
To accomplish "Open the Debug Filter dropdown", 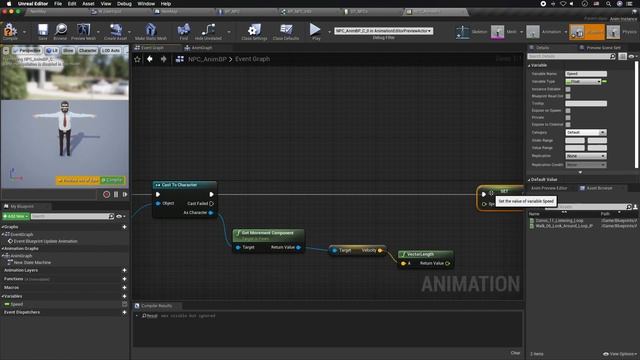I will (x=384, y=31).
